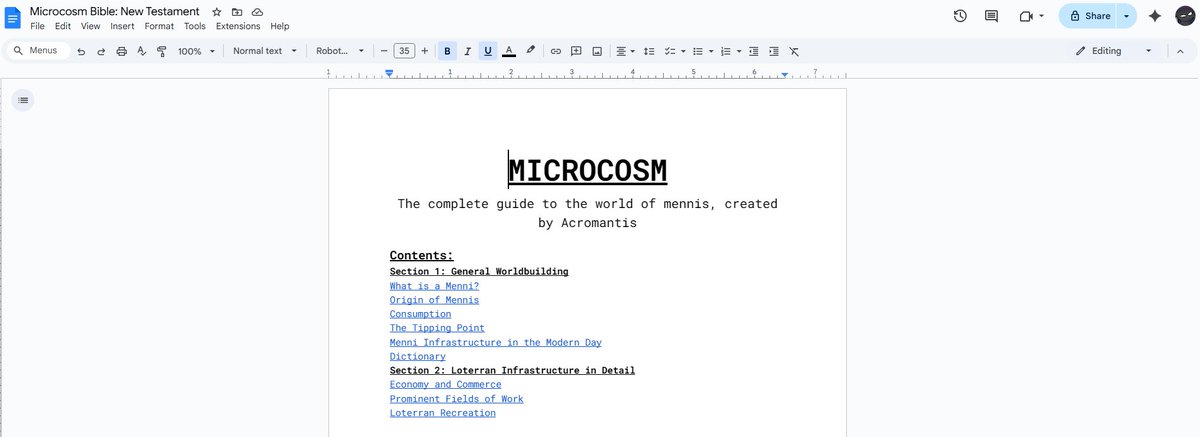Check the cloud document status icon
1200x437 pixels.
257,11
